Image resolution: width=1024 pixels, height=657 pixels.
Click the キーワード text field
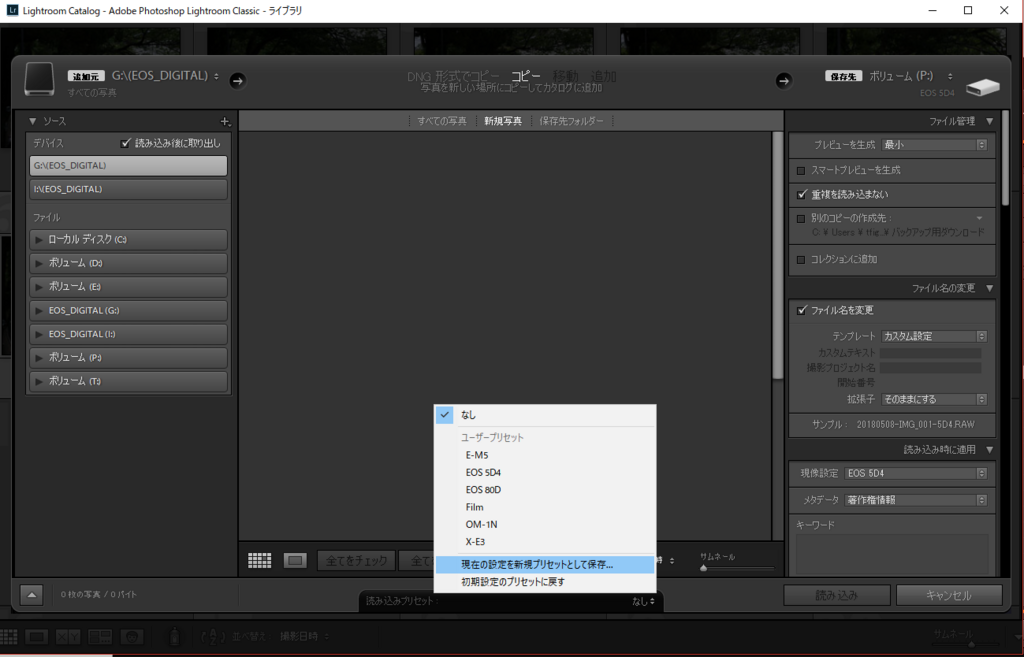893,554
